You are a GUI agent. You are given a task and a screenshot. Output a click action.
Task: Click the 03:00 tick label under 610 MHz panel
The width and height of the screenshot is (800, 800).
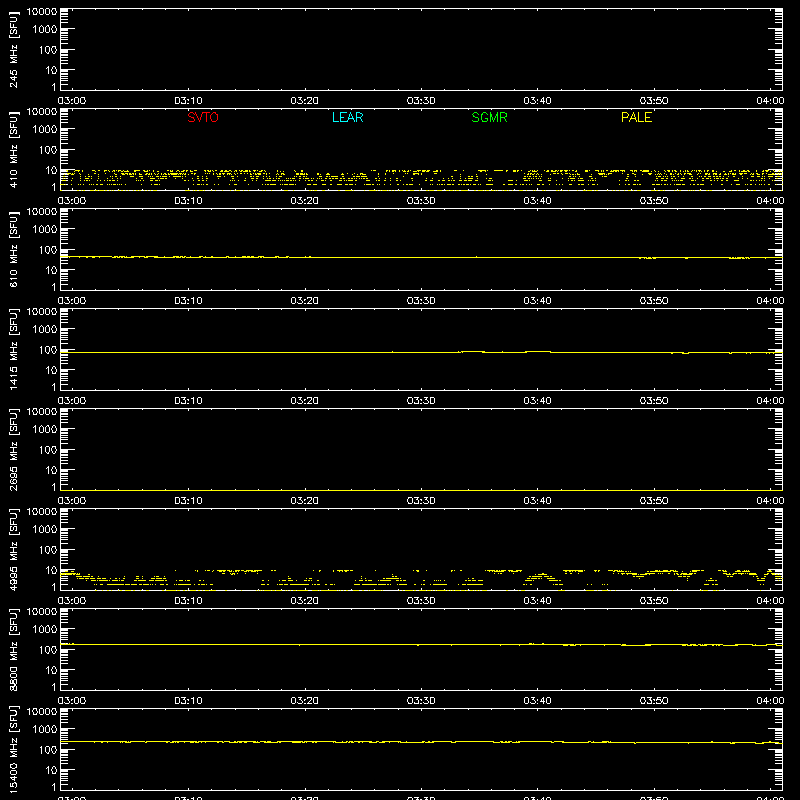point(72,301)
